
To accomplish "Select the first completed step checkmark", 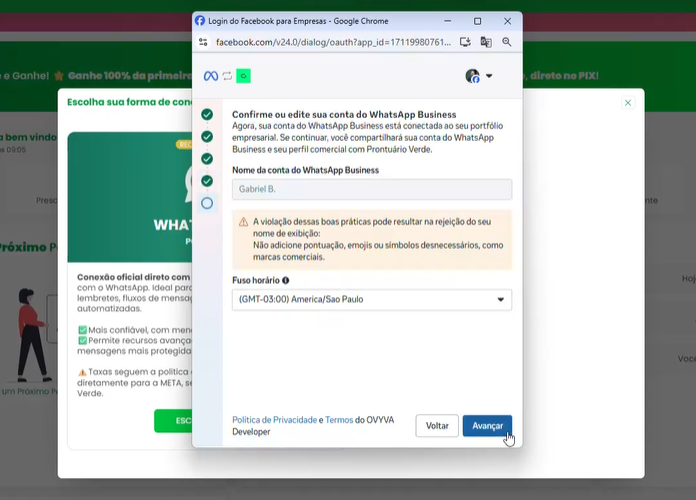I will pyautogui.click(x=207, y=115).
